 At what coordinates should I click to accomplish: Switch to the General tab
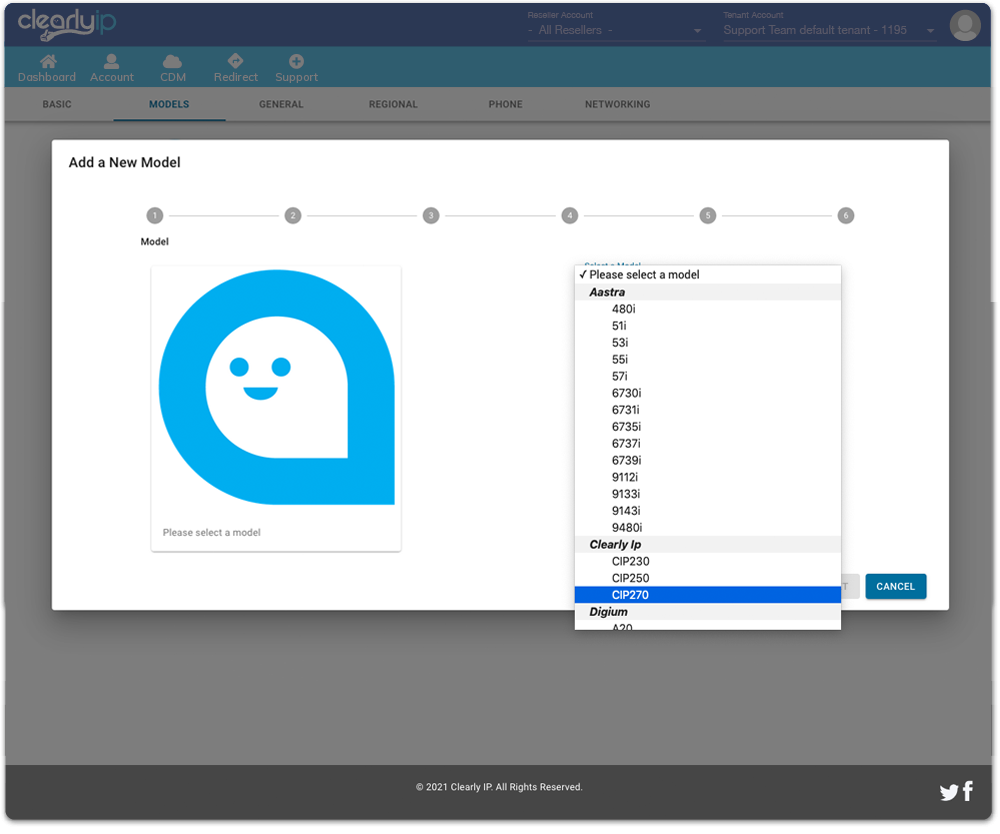coord(281,105)
